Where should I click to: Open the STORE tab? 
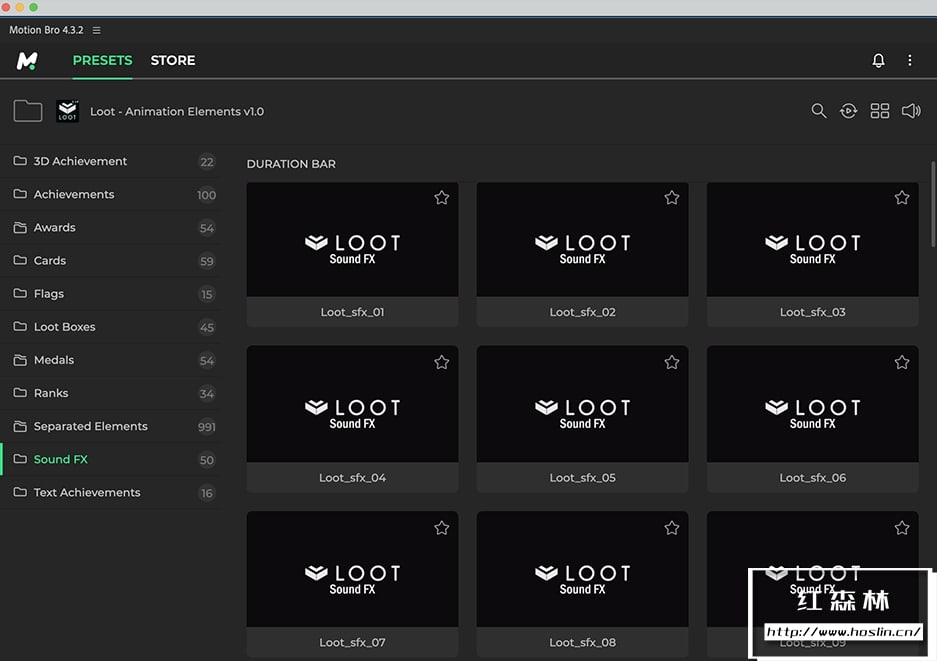coord(173,60)
